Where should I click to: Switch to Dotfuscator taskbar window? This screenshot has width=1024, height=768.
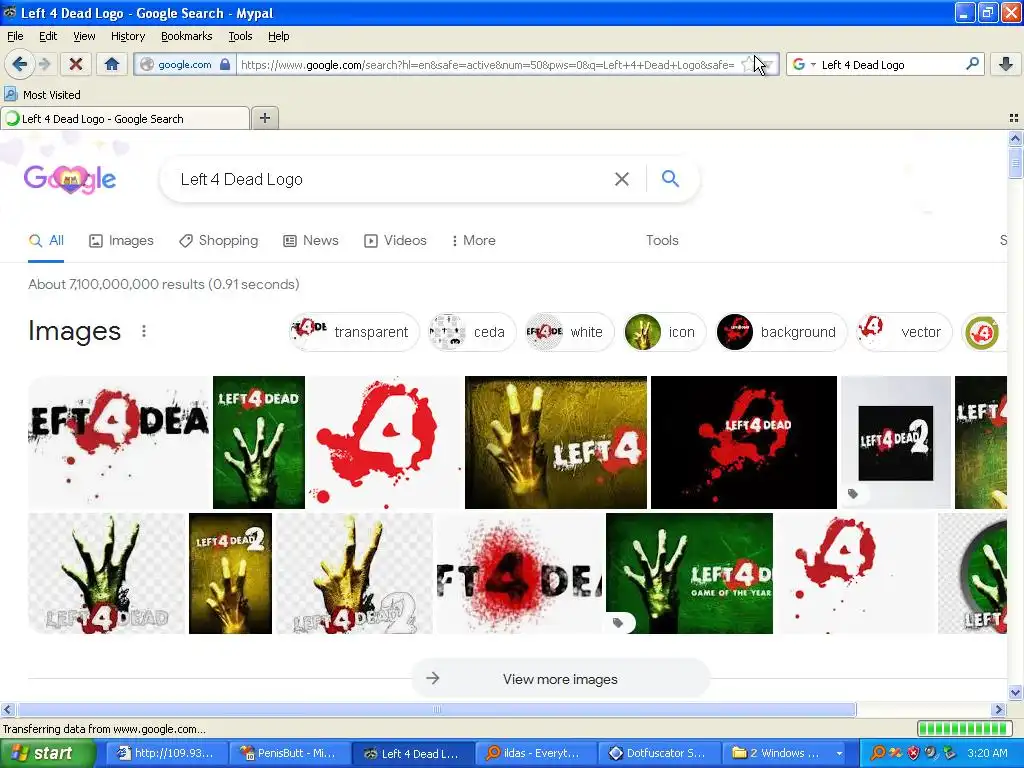tap(660, 754)
